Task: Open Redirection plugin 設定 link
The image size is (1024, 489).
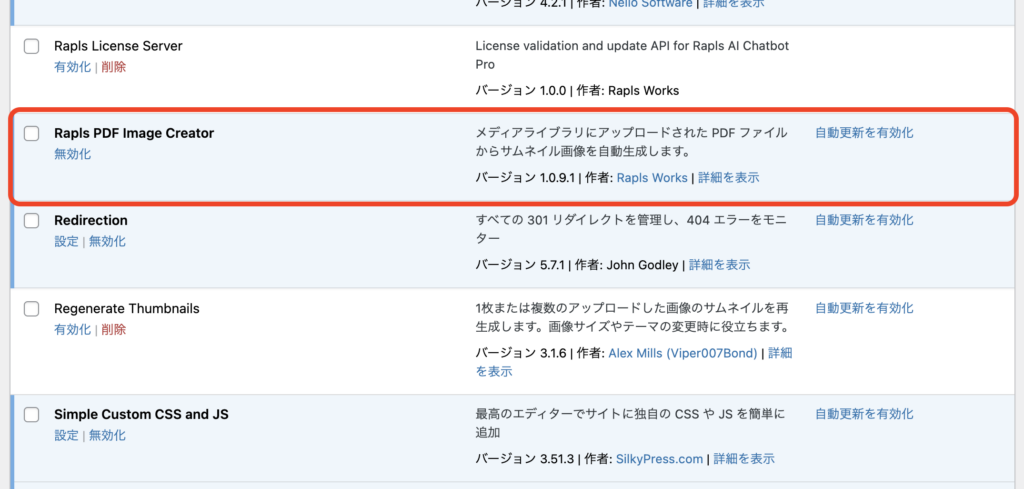Action: point(66,241)
